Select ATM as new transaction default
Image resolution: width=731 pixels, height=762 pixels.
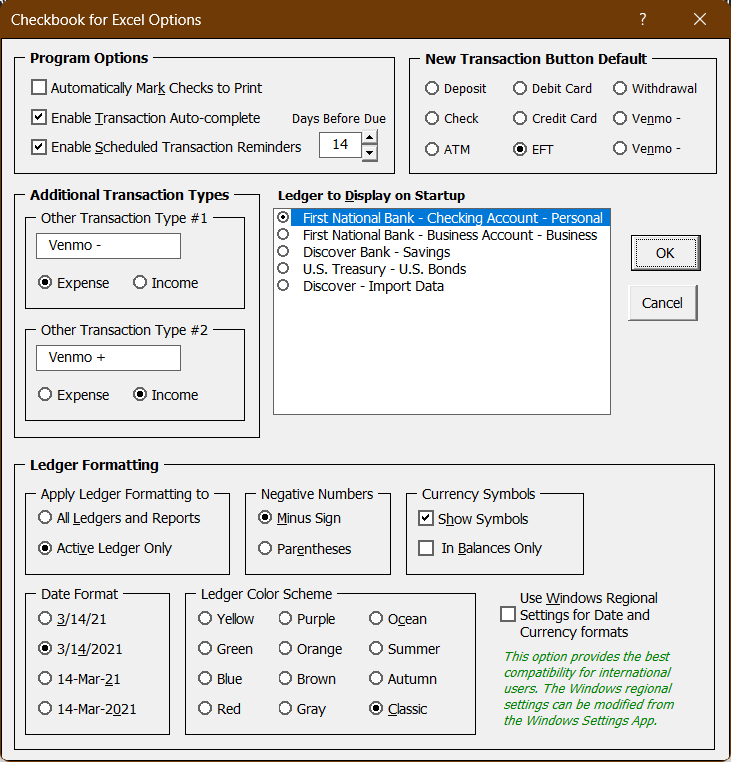point(432,149)
